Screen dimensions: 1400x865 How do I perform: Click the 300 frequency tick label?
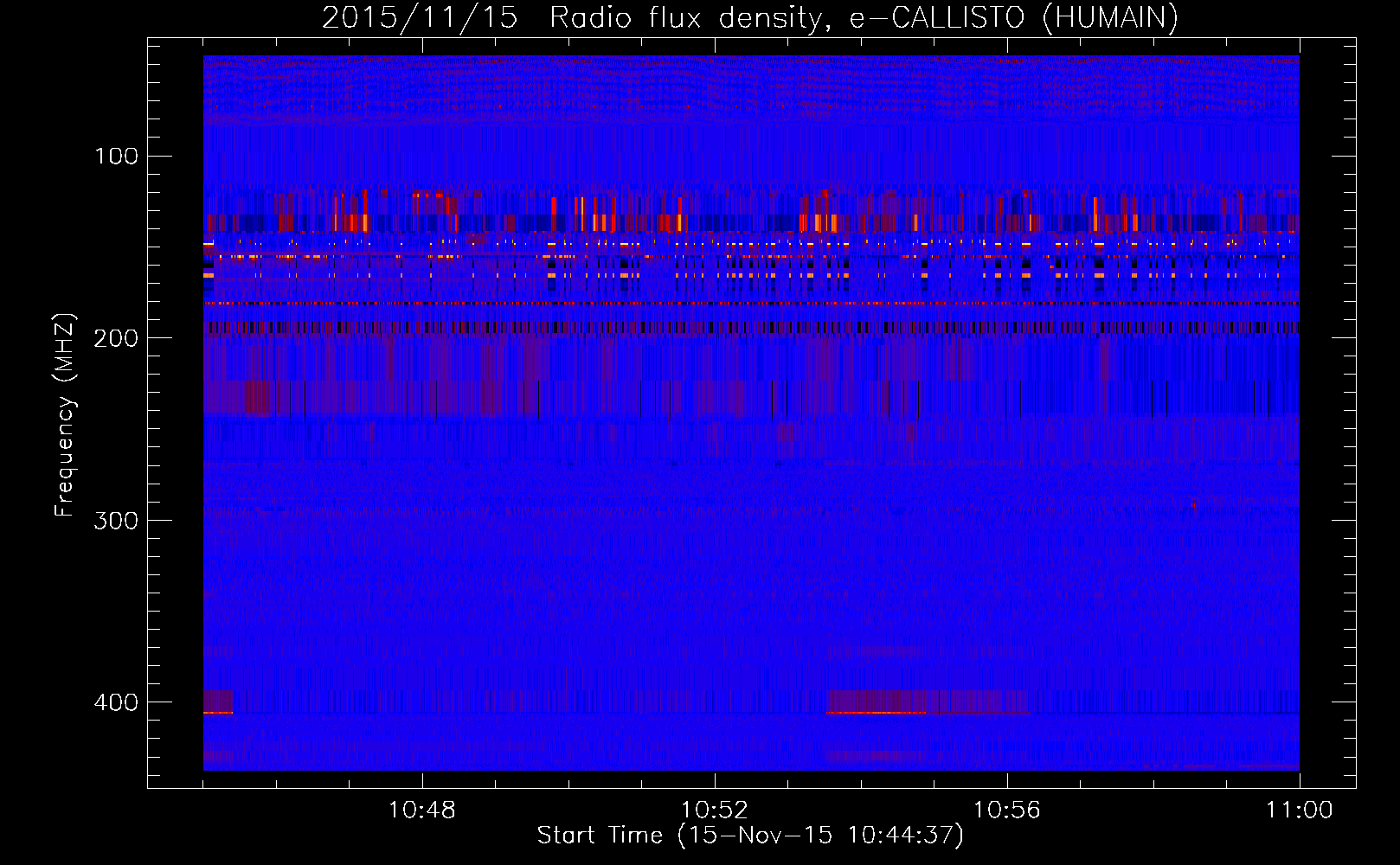point(117,521)
